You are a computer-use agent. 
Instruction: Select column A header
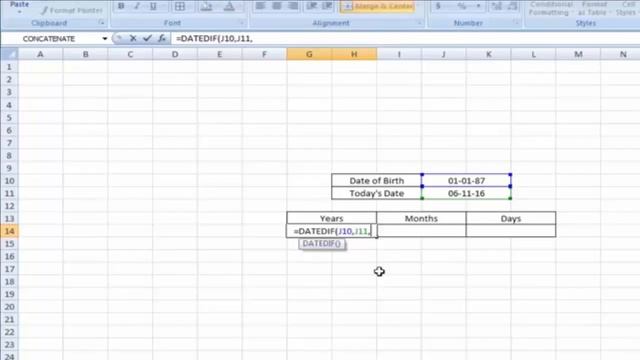pos(40,54)
